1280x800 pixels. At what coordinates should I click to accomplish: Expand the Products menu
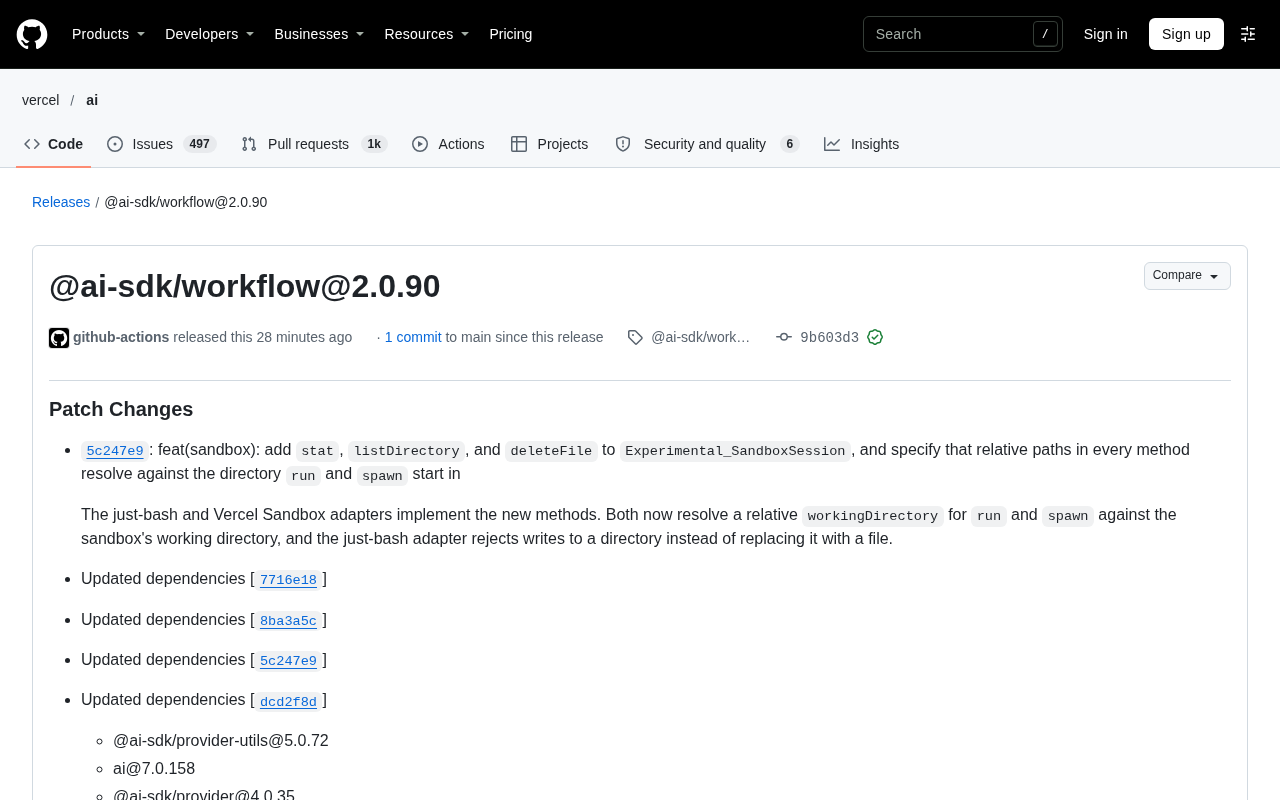point(108,34)
